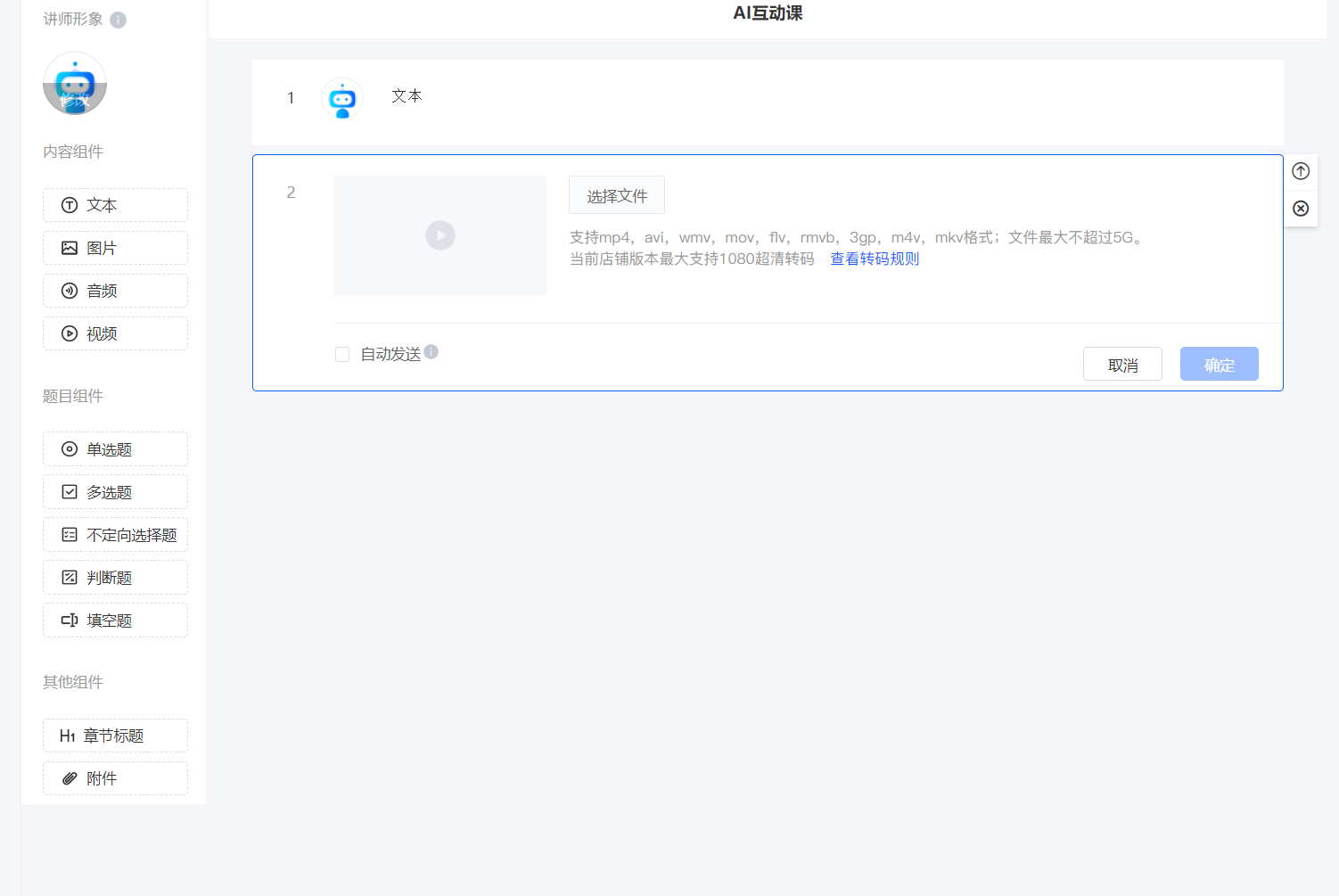Click the info icon beside 自动发送
The height and width of the screenshot is (896, 1339).
(x=431, y=352)
